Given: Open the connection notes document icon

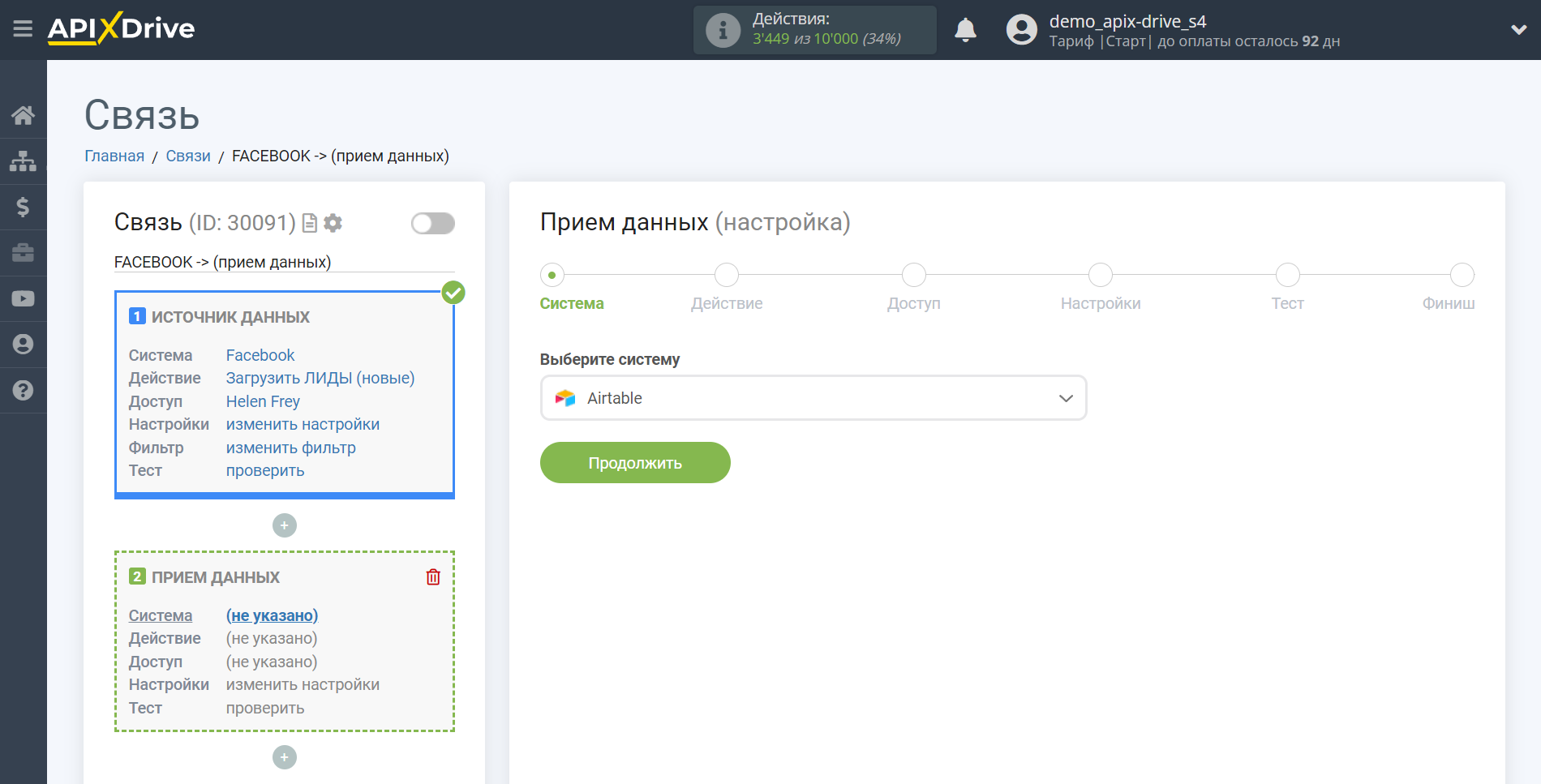Looking at the screenshot, I should coord(309,223).
